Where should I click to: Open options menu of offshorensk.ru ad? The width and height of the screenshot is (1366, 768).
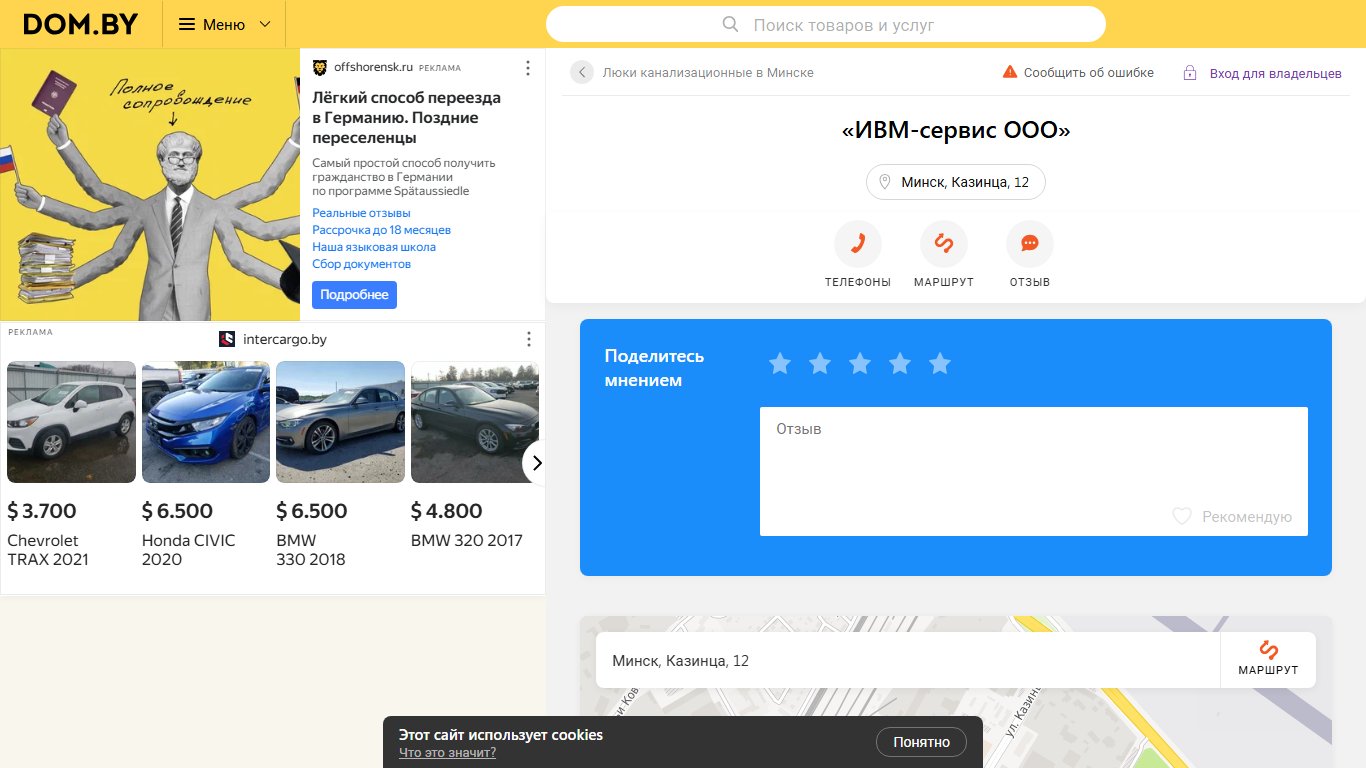point(528,68)
